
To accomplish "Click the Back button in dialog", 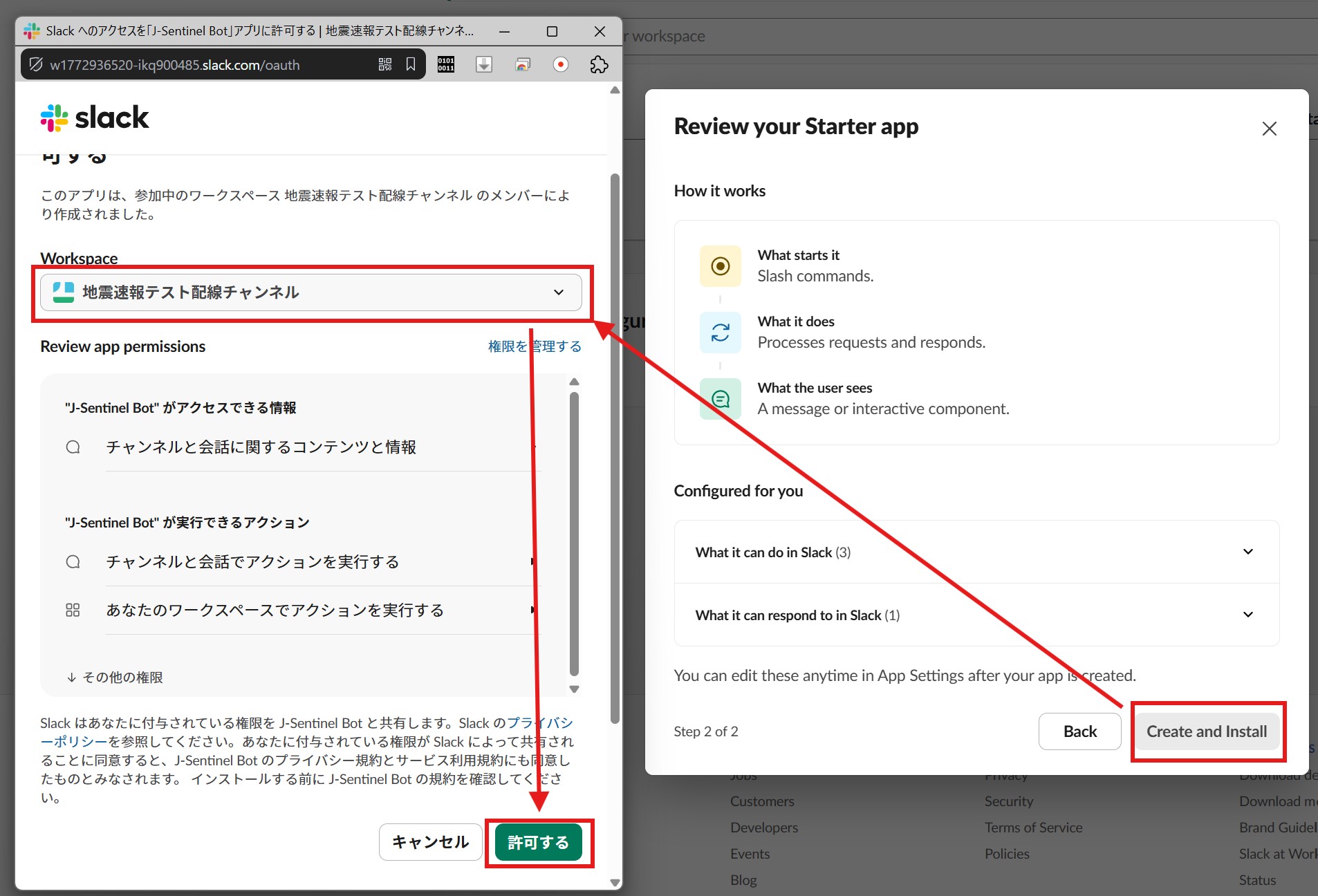I will [1079, 731].
